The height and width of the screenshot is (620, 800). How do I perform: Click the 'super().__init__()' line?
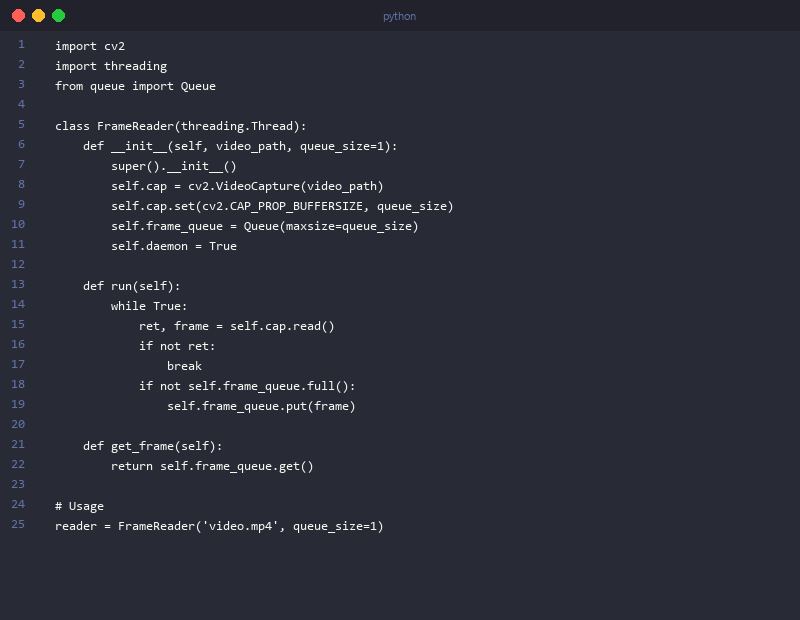point(173,166)
